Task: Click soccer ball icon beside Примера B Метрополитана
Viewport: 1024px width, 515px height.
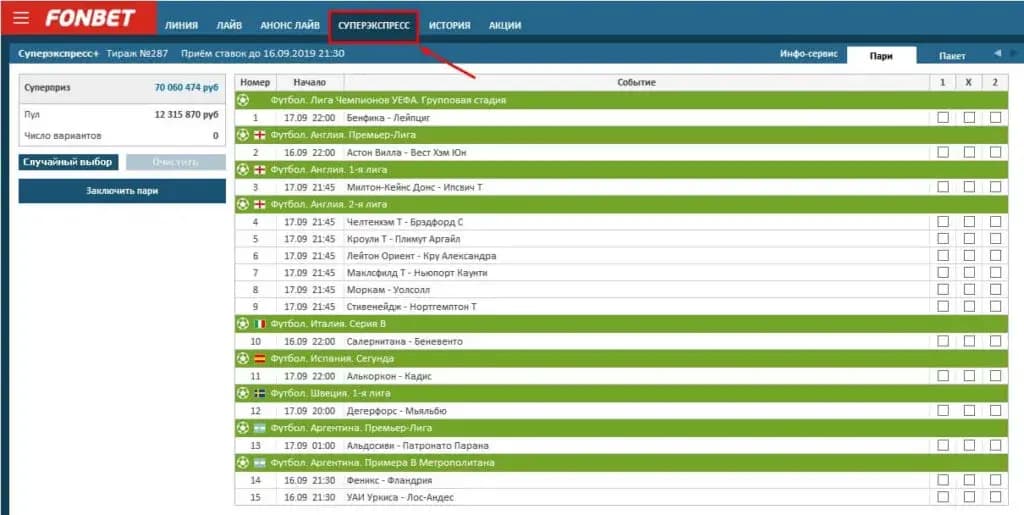Action: click(243, 462)
